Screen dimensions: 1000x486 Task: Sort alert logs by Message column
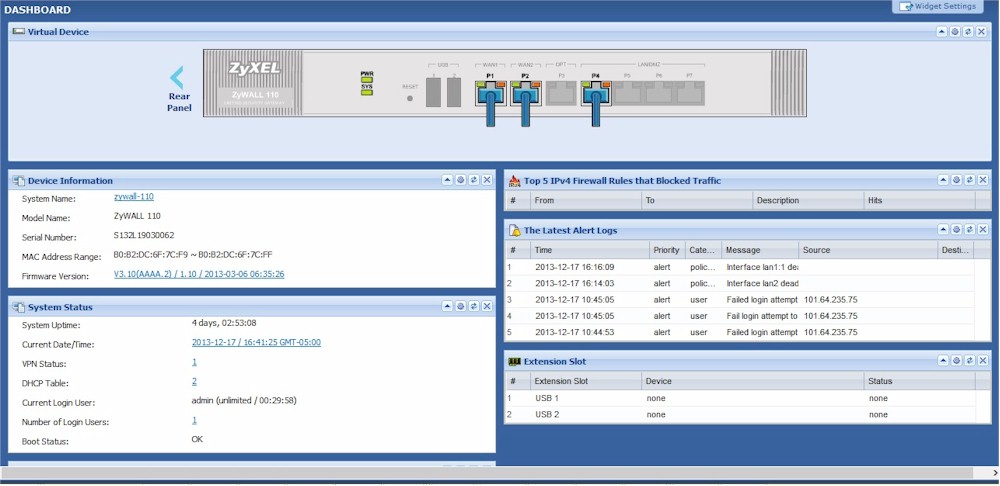coord(760,250)
